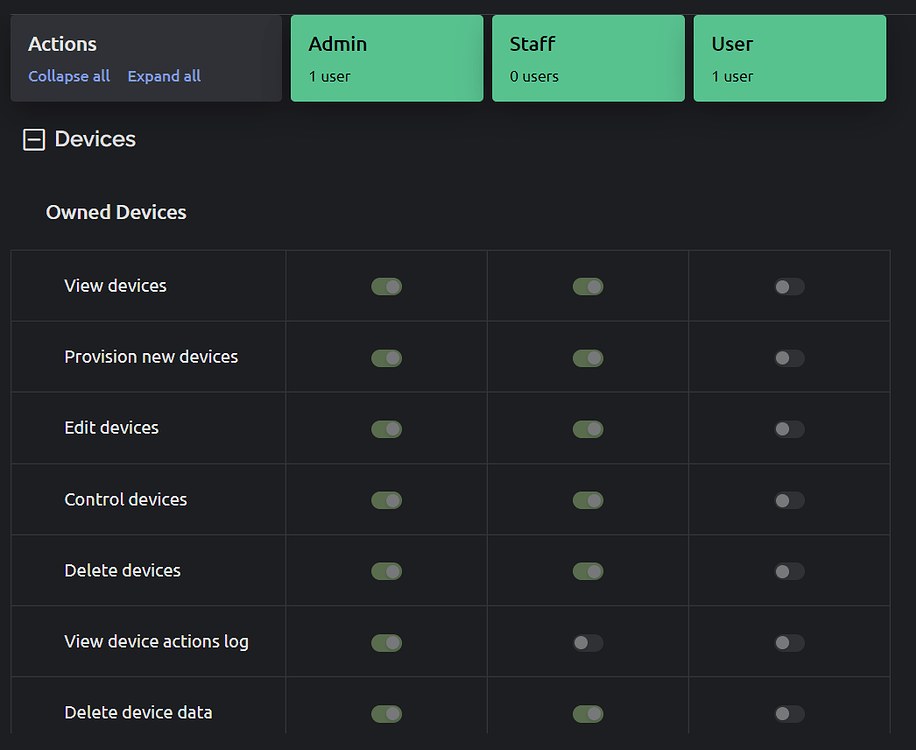Image resolution: width=916 pixels, height=750 pixels.
Task: Disable Delete devices for Admin
Action: click(x=386, y=571)
